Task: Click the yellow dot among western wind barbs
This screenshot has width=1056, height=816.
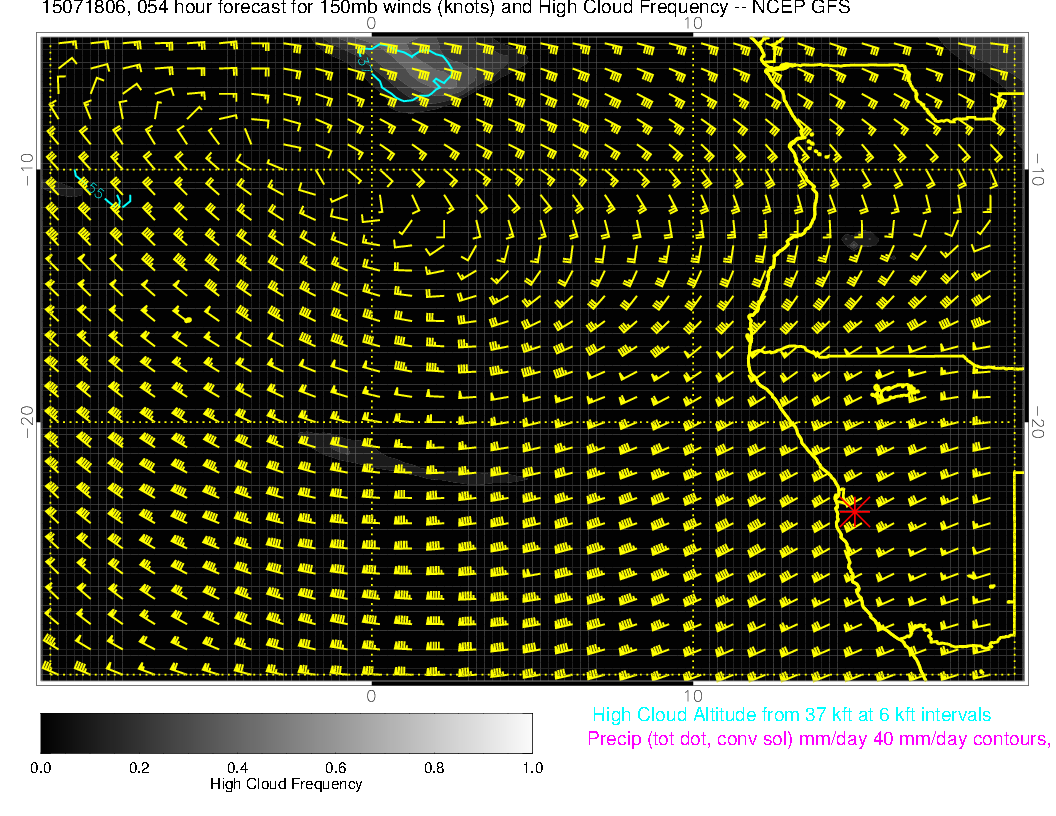Action: pyautogui.click(x=188, y=318)
